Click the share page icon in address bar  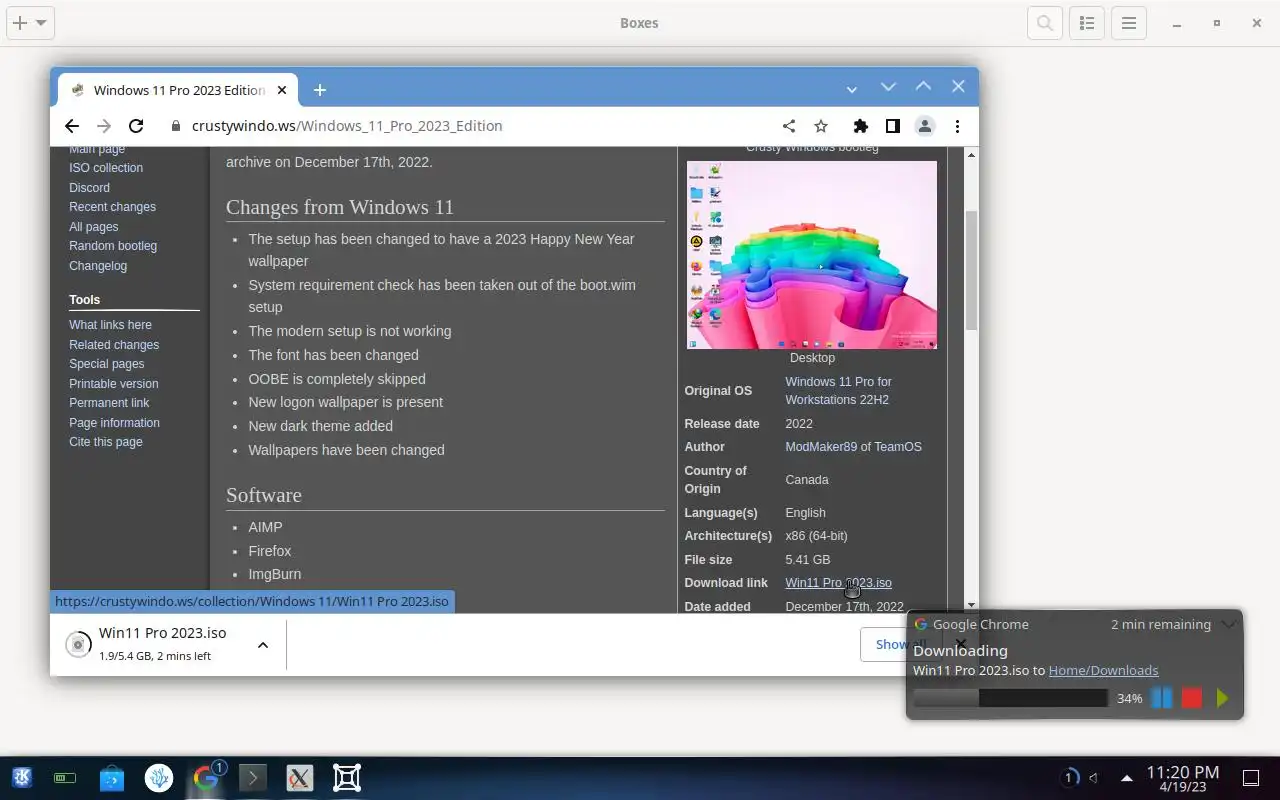(x=789, y=126)
